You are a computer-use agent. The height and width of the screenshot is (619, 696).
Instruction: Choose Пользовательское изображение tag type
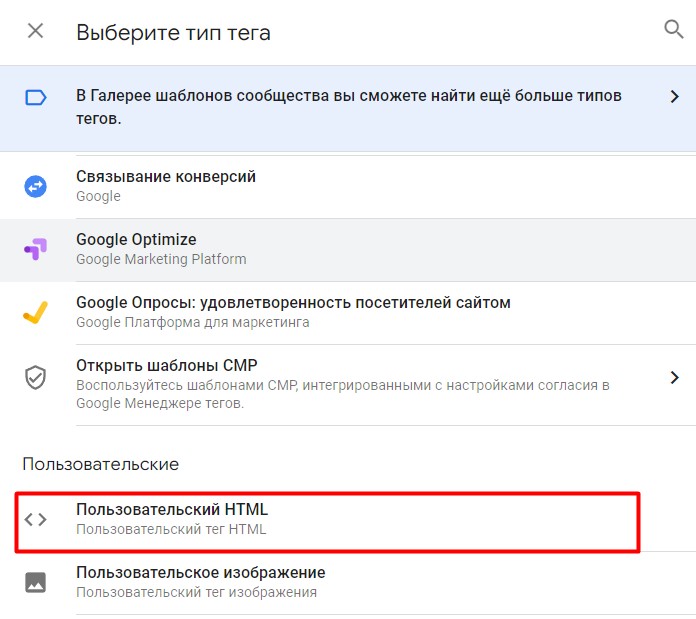coord(200,573)
